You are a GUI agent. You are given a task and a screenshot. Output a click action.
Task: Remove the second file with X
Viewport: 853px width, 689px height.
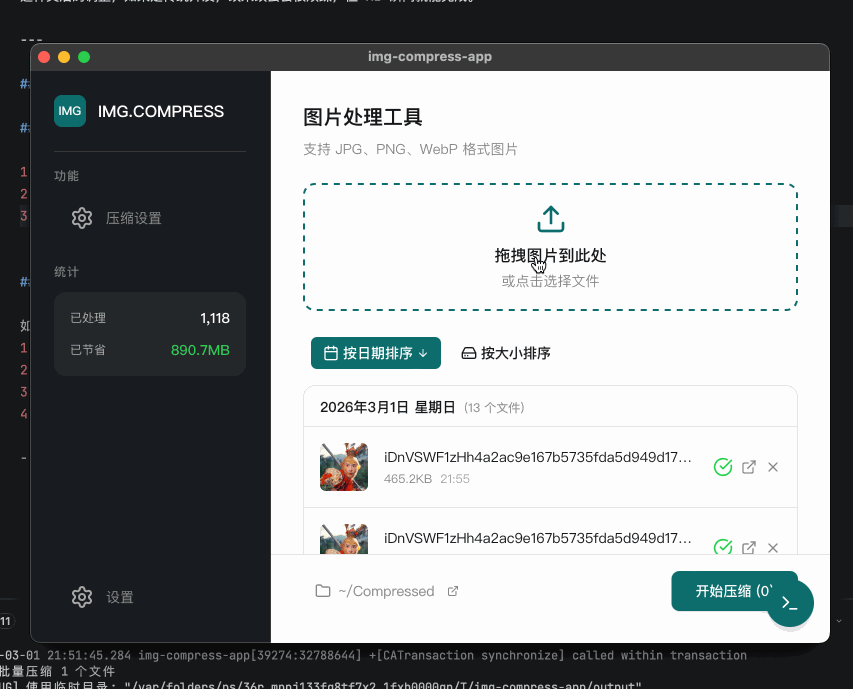(x=773, y=547)
